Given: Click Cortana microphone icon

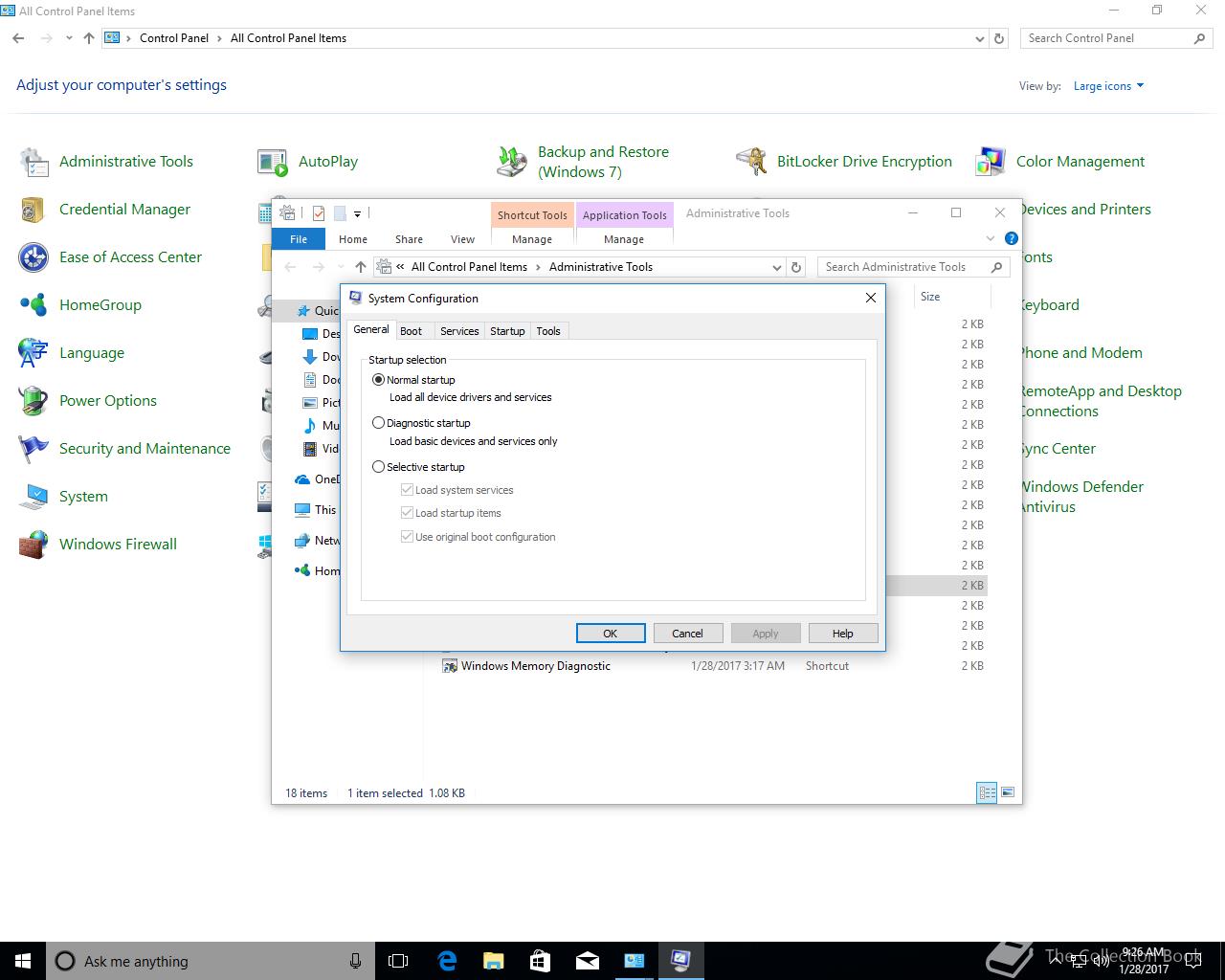Looking at the screenshot, I should coord(355,961).
